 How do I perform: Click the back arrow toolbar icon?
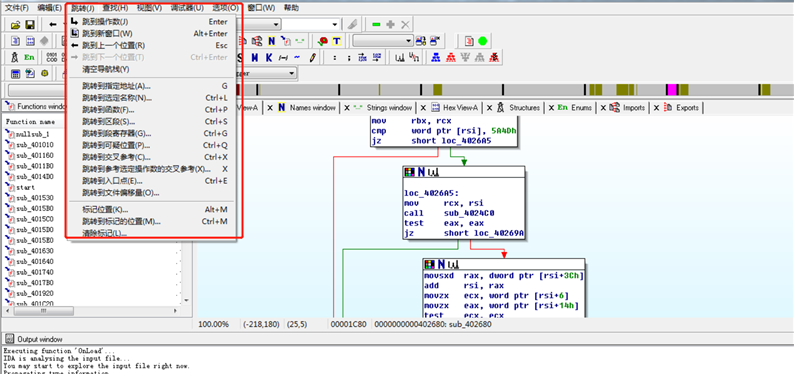53,24
